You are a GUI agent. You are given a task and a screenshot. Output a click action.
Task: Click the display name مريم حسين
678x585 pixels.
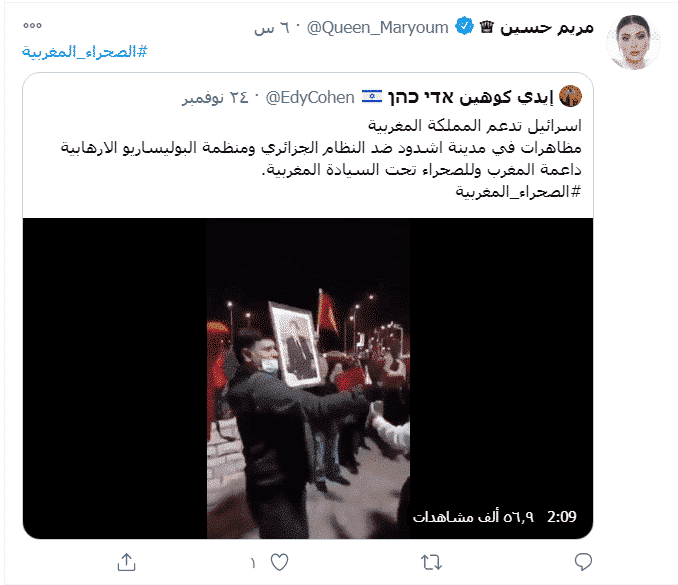tap(547, 28)
